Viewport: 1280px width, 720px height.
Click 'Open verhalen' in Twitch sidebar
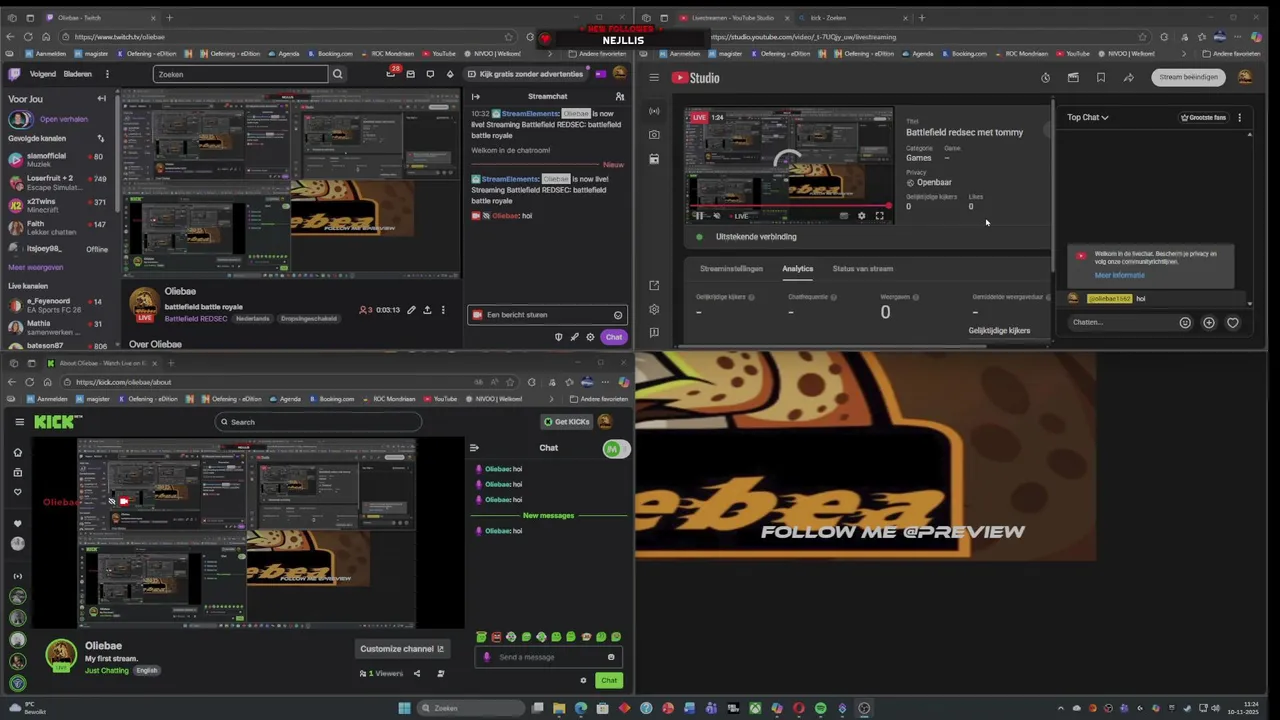[64, 119]
